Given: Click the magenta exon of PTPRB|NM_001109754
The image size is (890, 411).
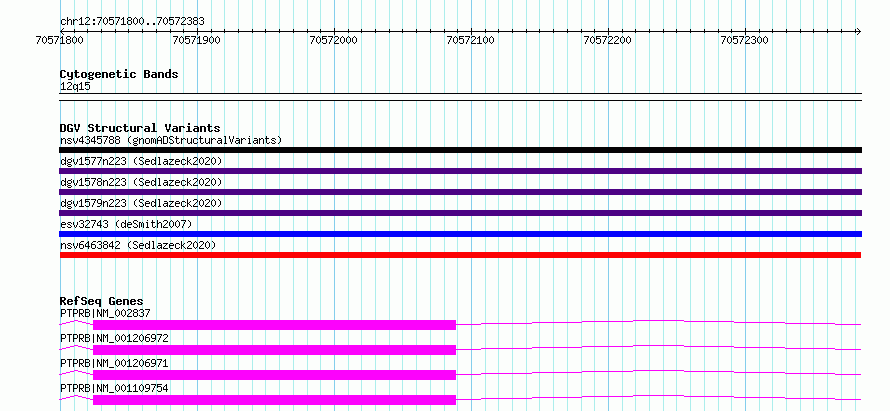Looking at the screenshot, I should [275, 400].
